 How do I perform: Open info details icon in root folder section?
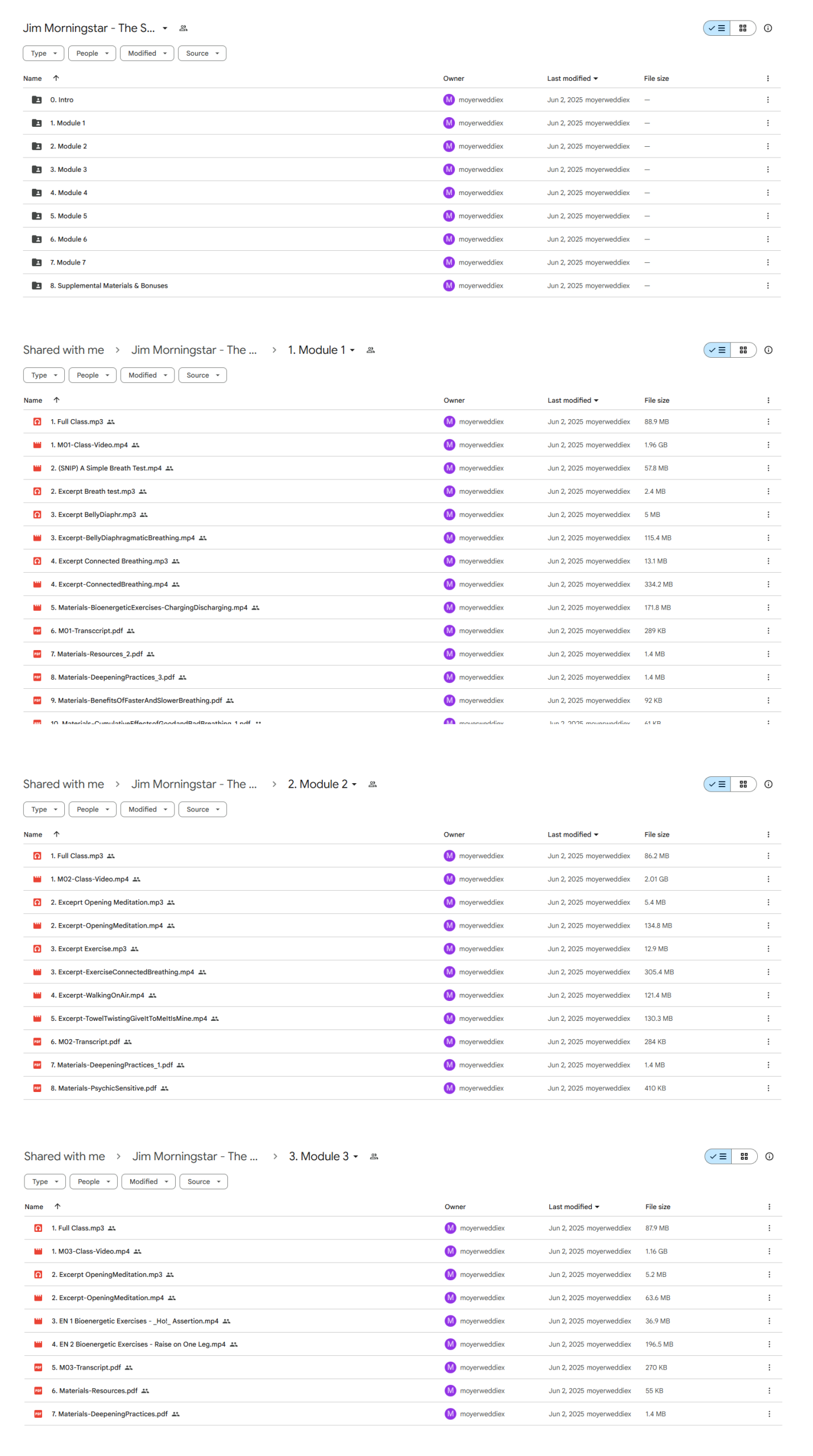coord(768,28)
